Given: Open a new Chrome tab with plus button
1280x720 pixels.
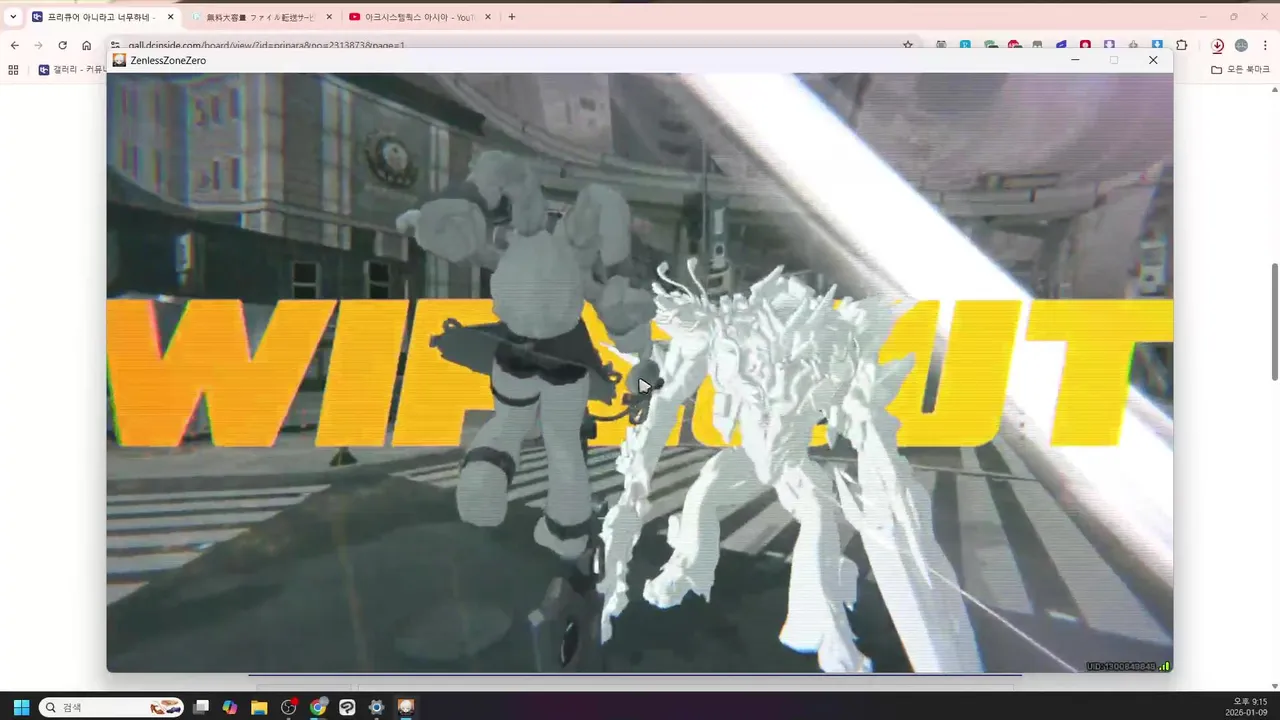Looking at the screenshot, I should coord(512,17).
